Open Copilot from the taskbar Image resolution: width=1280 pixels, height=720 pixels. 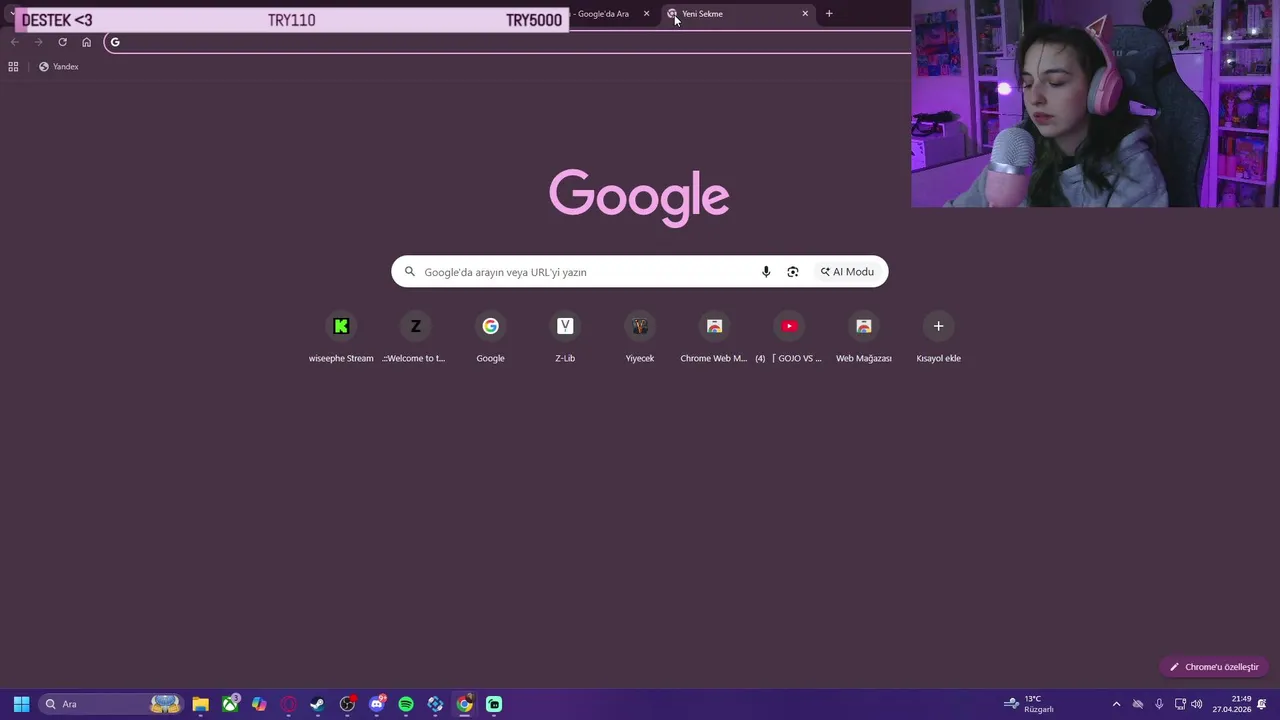tap(259, 704)
